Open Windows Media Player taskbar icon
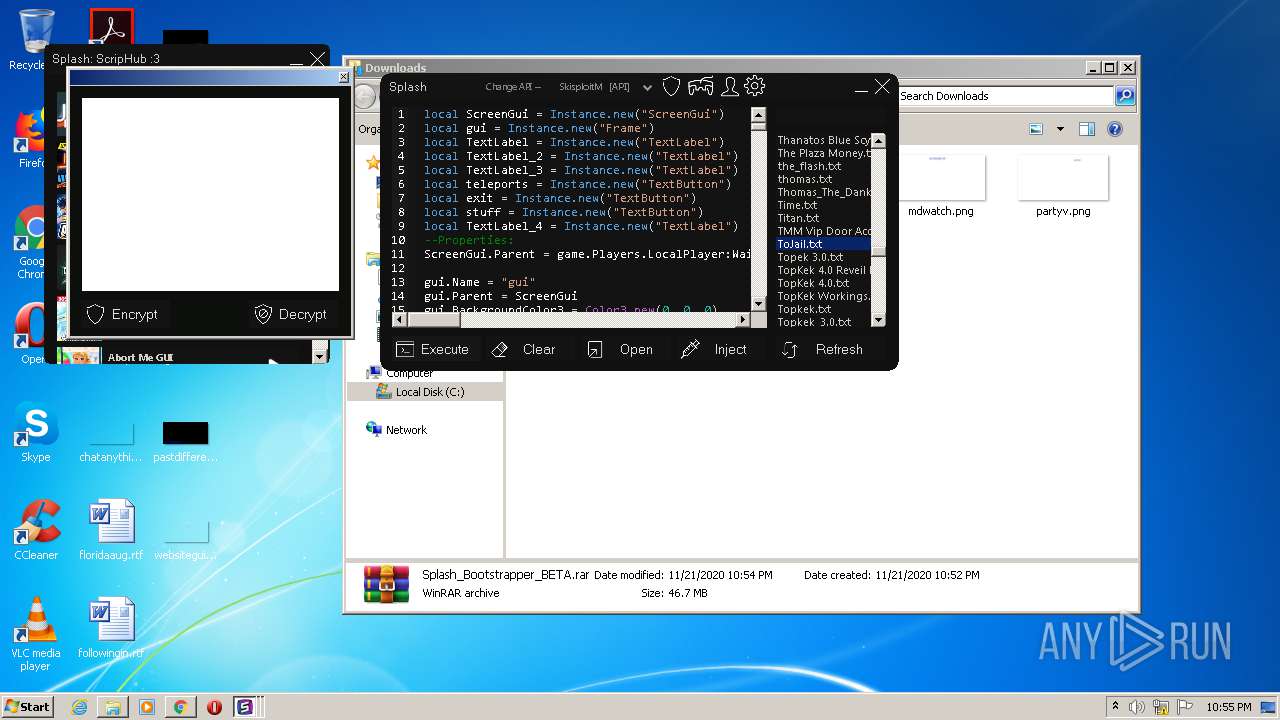1280x720 pixels. click(x=147, y=707)
